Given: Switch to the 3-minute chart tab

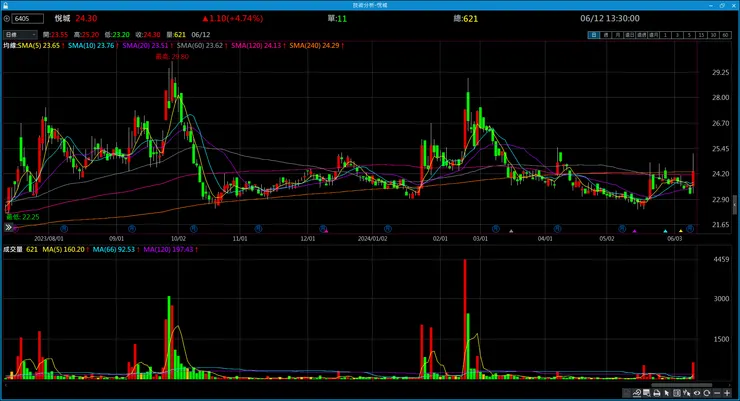Looking at the screenshot, I should (x=677, y=35).
